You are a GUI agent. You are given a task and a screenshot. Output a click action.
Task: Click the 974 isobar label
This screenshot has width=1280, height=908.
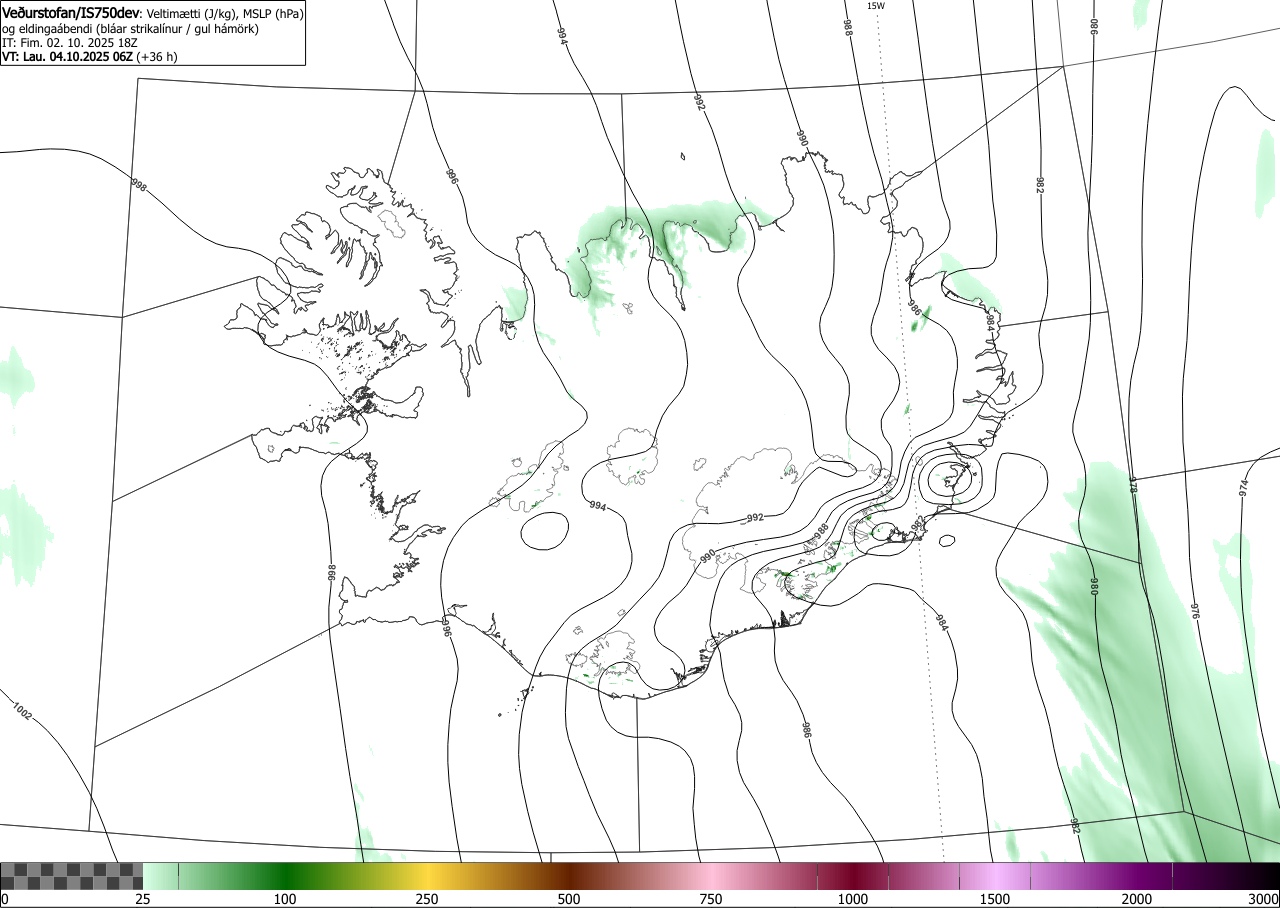coord(1244,487)
